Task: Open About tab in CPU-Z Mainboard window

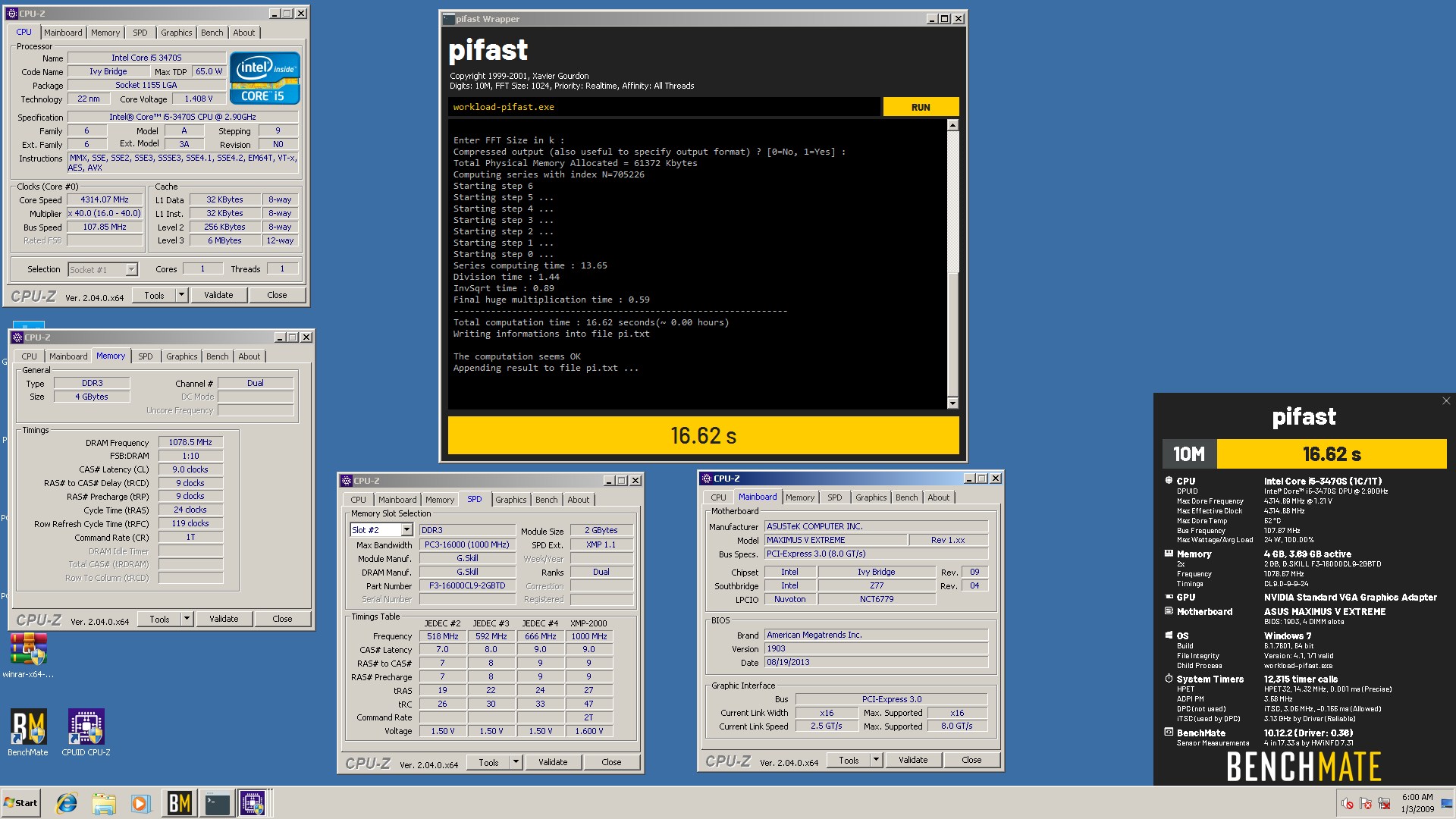Action: (938, 497)
